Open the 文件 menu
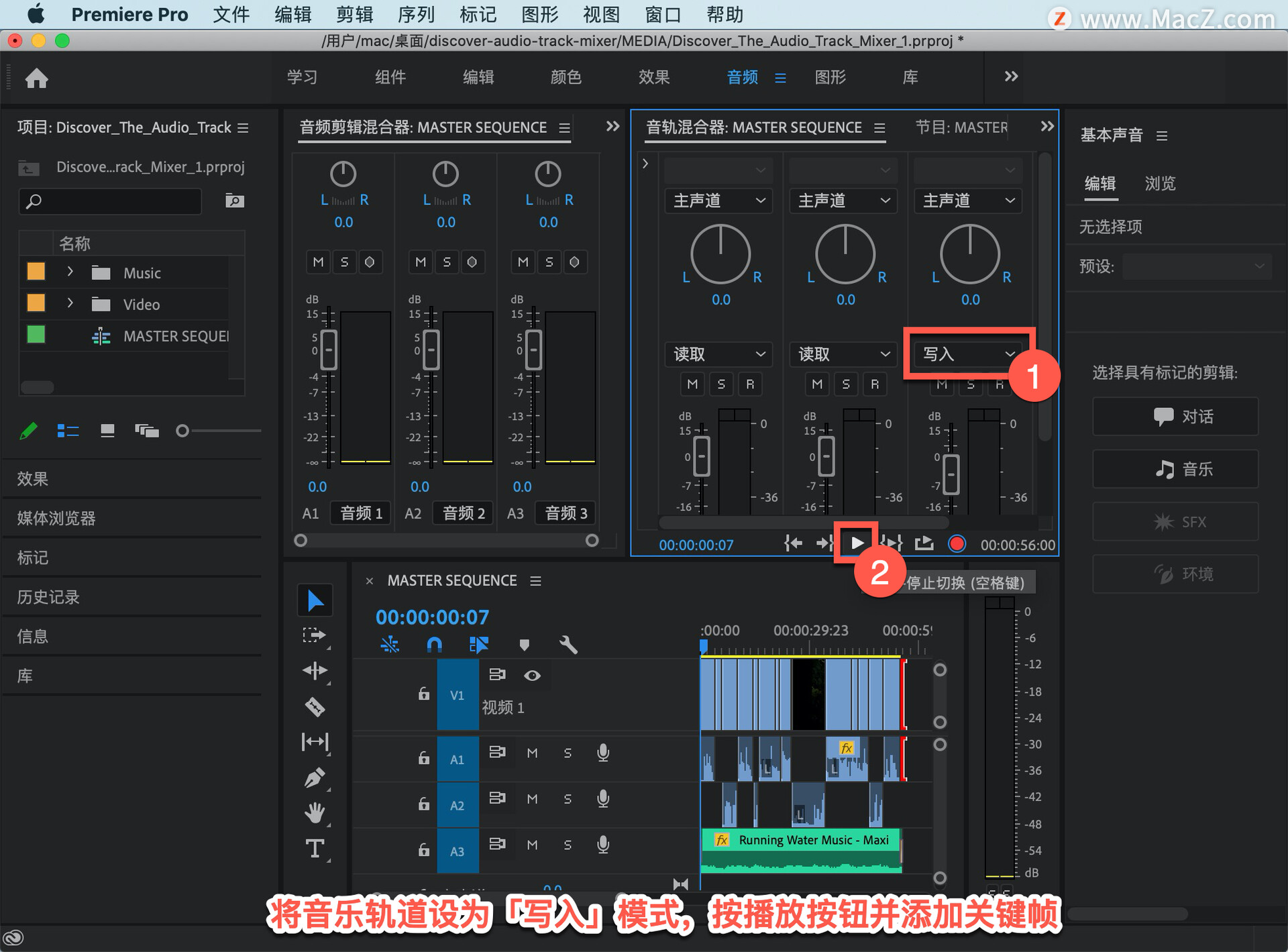Screen dimensions: 1288x952 (x=231, y=14)
